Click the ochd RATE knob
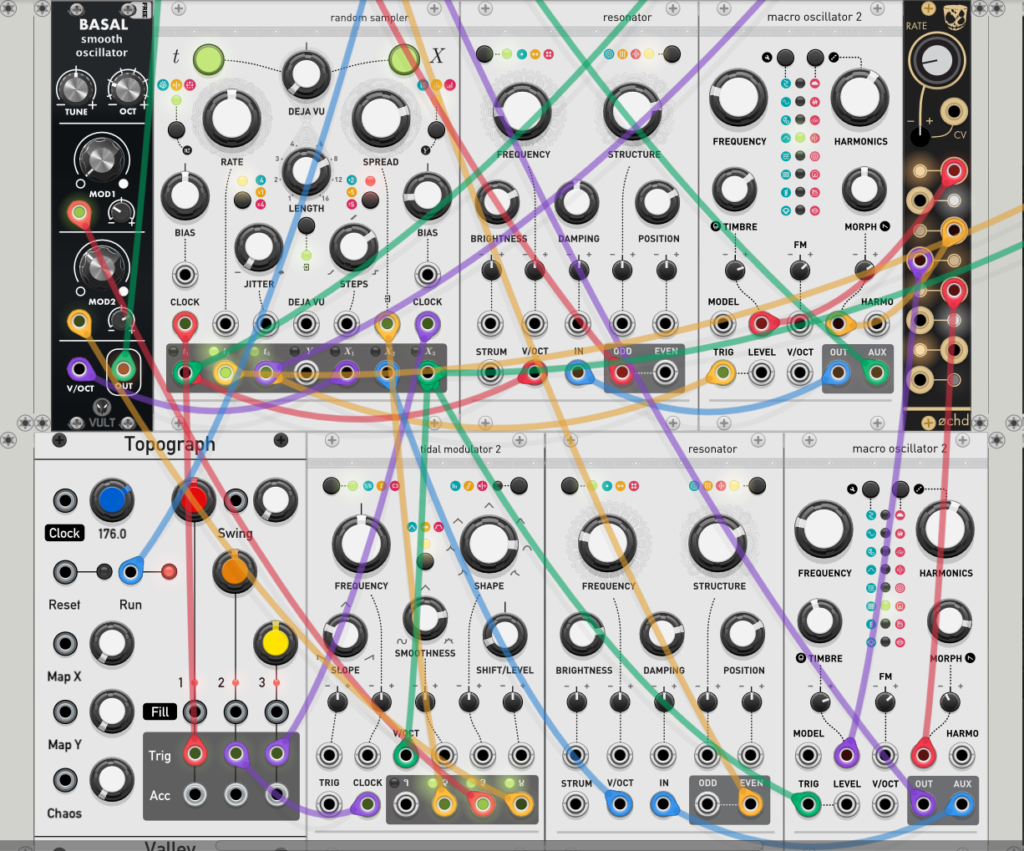1024x851 pixels. pos(935,61)
